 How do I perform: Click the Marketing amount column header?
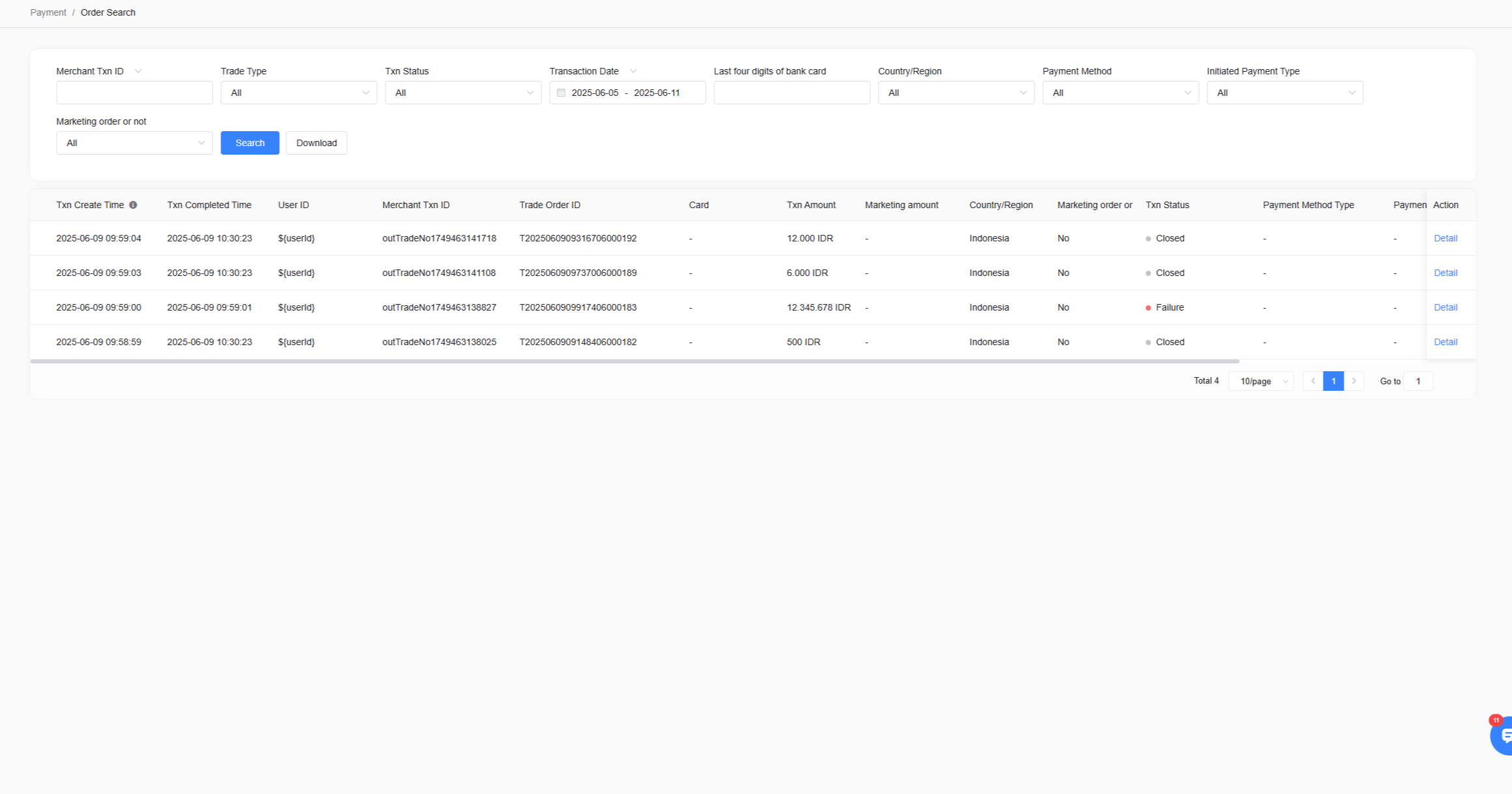click(901, 205)
